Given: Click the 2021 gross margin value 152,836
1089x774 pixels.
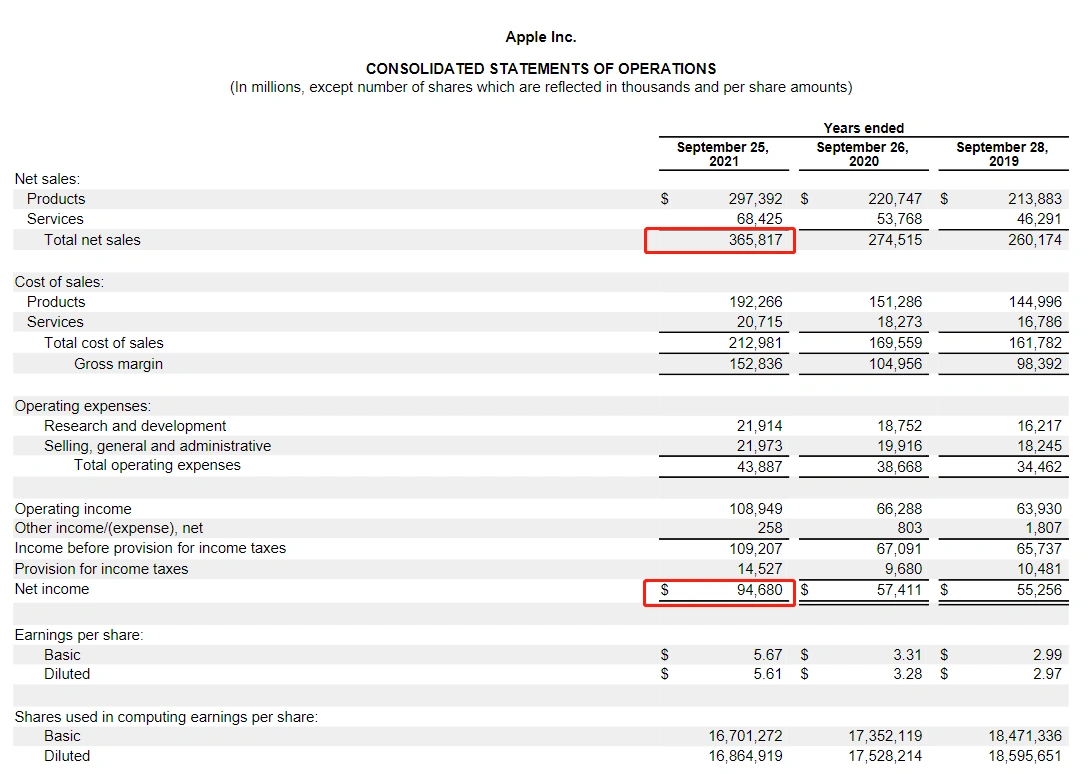Looking at the screenshot, I should coord(755,364).
